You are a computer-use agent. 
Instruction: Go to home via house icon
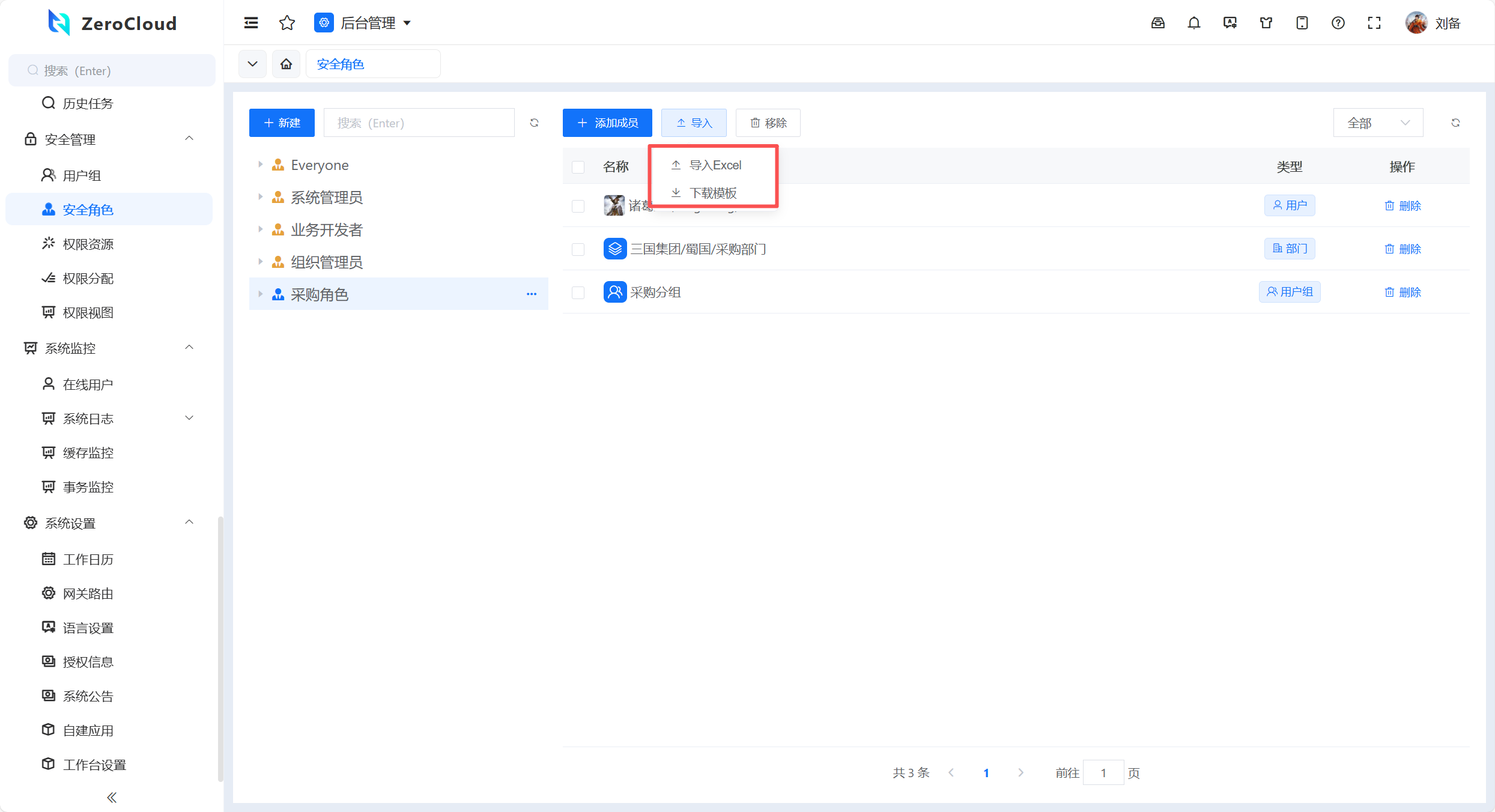[286, 64]
